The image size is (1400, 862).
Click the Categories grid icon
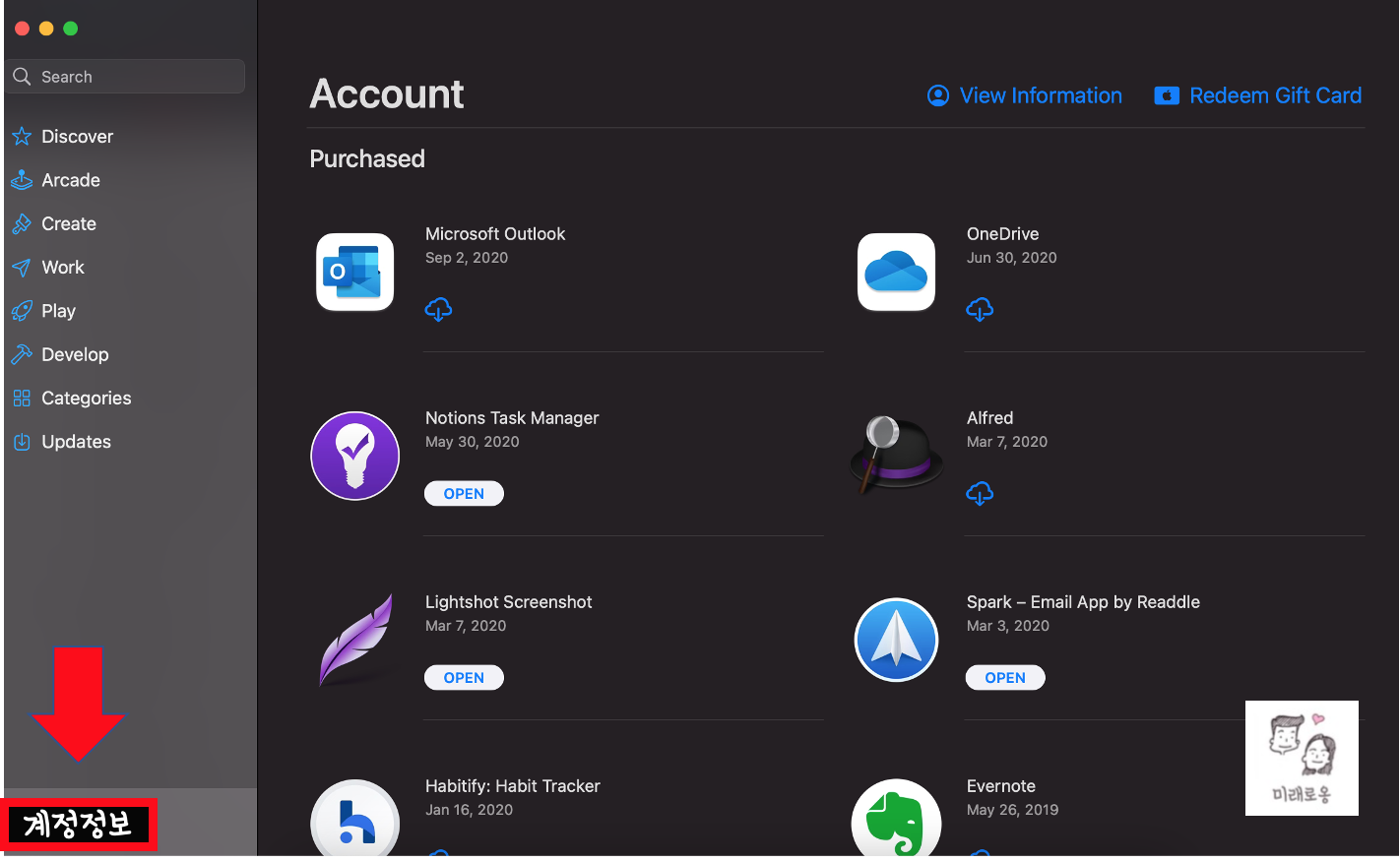22,399
